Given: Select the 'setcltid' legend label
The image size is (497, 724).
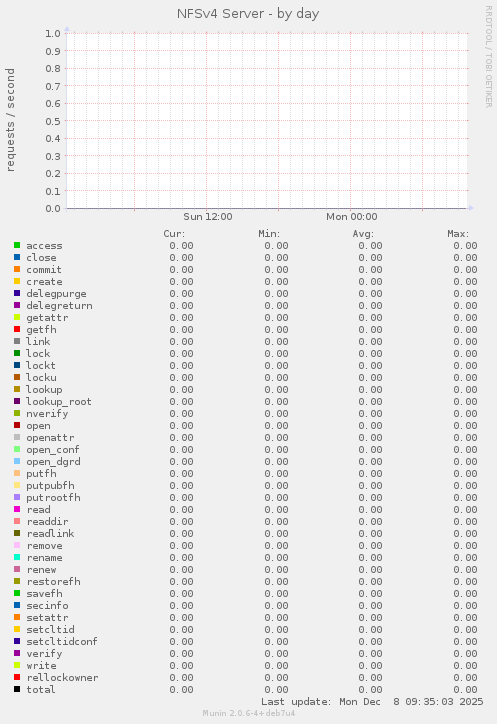Looking at the screenshot, I should click(50, 629).
